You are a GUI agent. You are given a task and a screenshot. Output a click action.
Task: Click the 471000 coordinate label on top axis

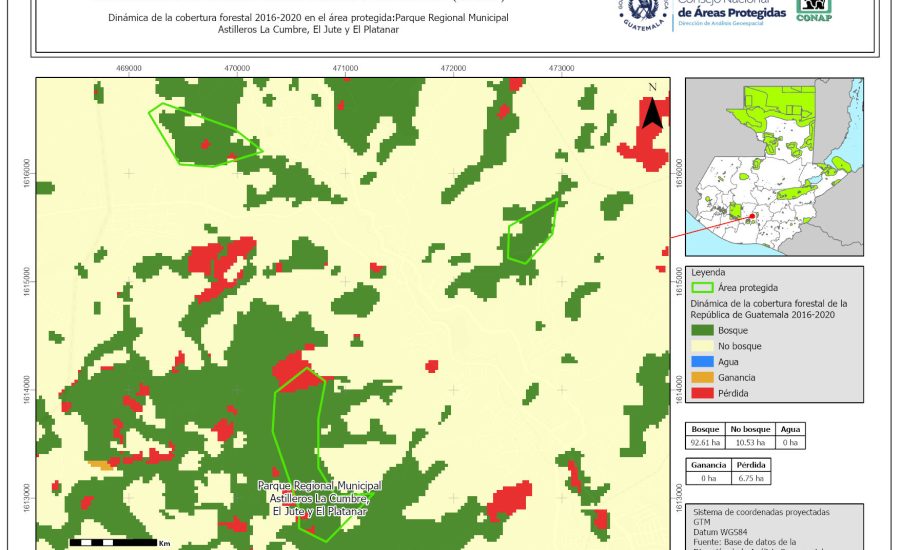pyautogui.click(x=345, y=69)
